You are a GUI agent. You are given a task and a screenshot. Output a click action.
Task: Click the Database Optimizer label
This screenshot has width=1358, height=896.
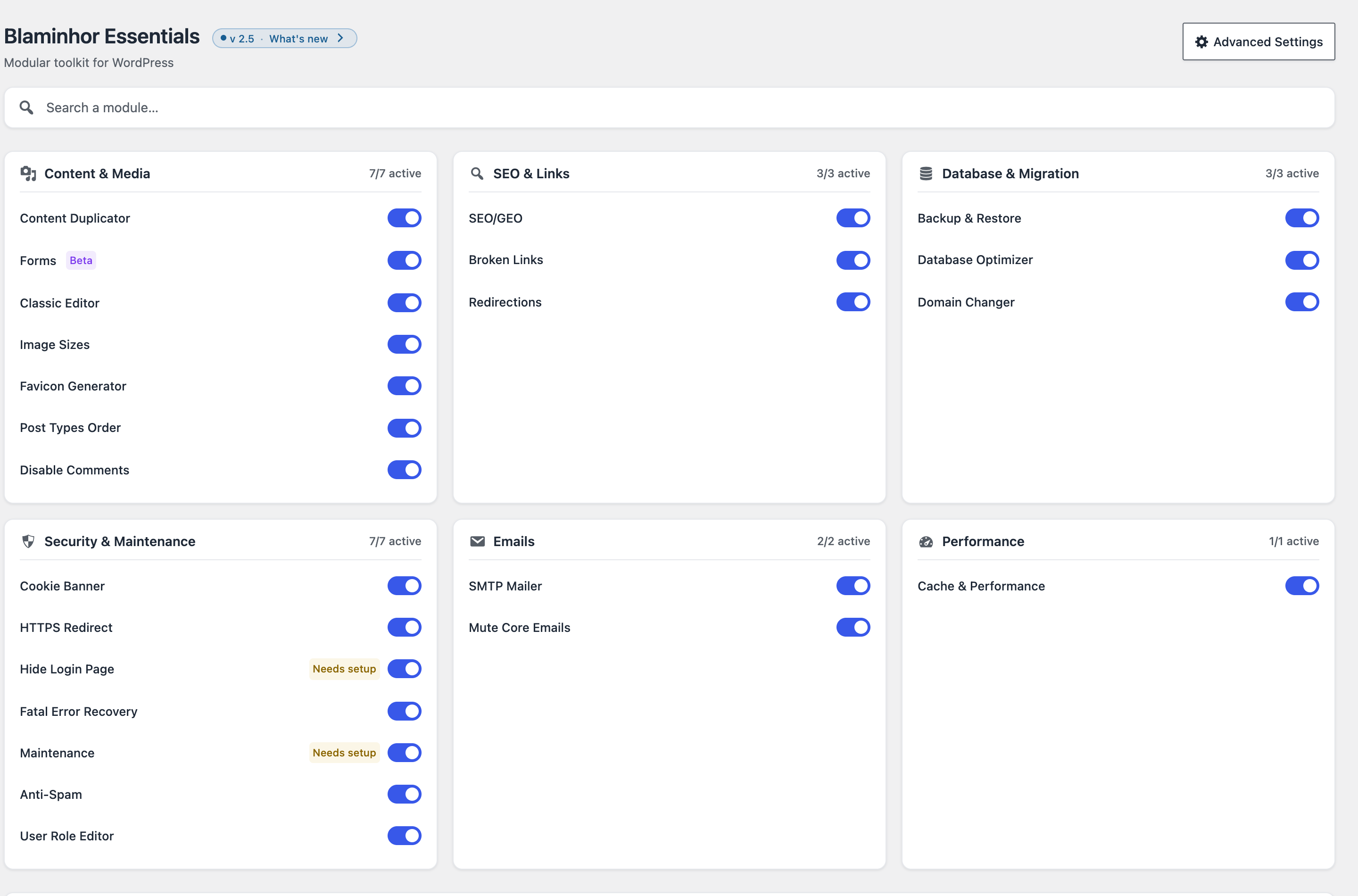tap(975, 260)
